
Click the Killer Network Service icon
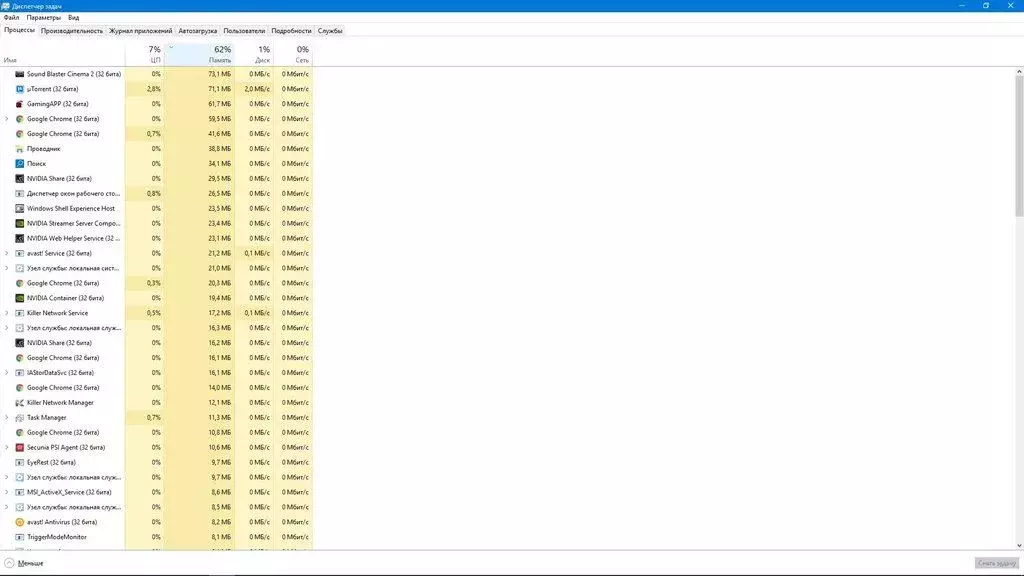click(x=20, y=313)
